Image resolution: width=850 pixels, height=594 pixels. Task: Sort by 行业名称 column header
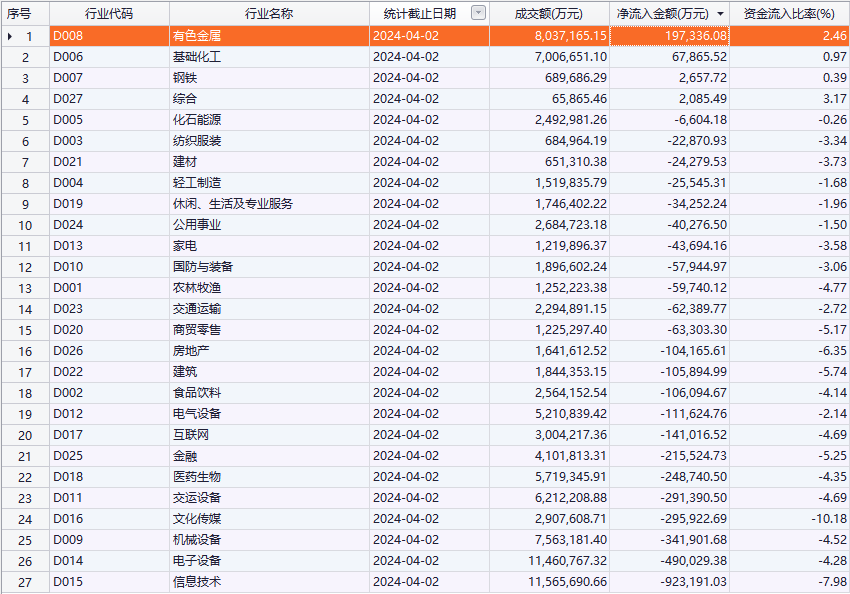[269, 13]
